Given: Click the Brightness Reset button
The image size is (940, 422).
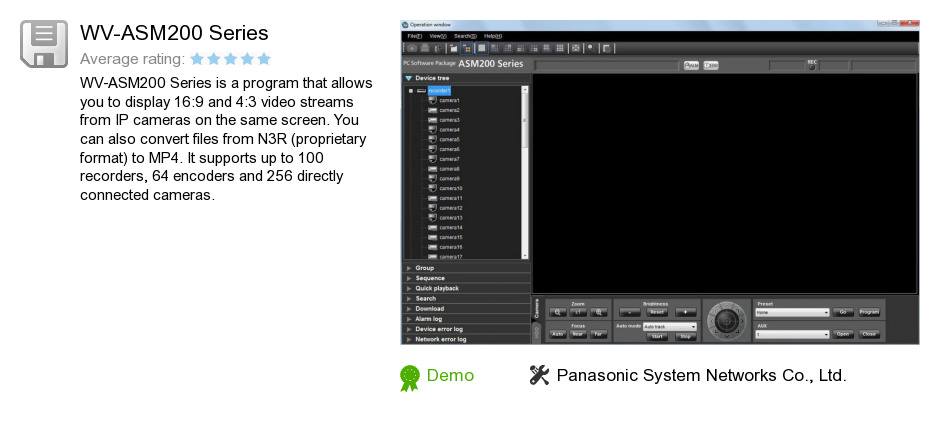Looking at the screenshot, I should tap(657, 312).
